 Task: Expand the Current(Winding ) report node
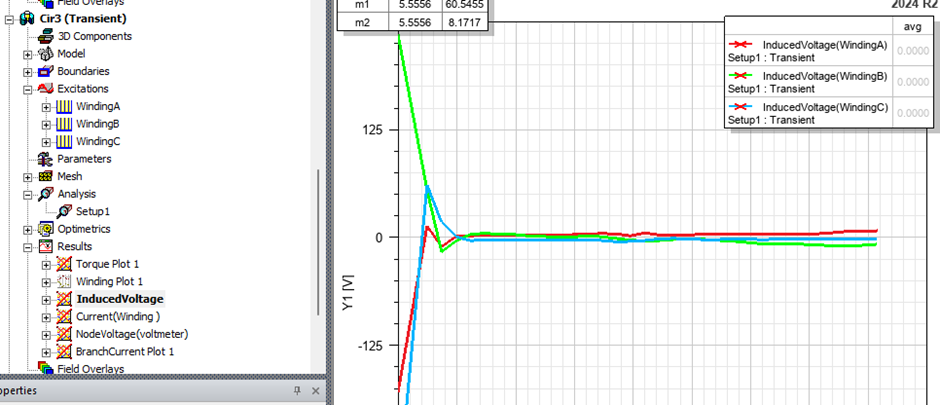point(46,317)
